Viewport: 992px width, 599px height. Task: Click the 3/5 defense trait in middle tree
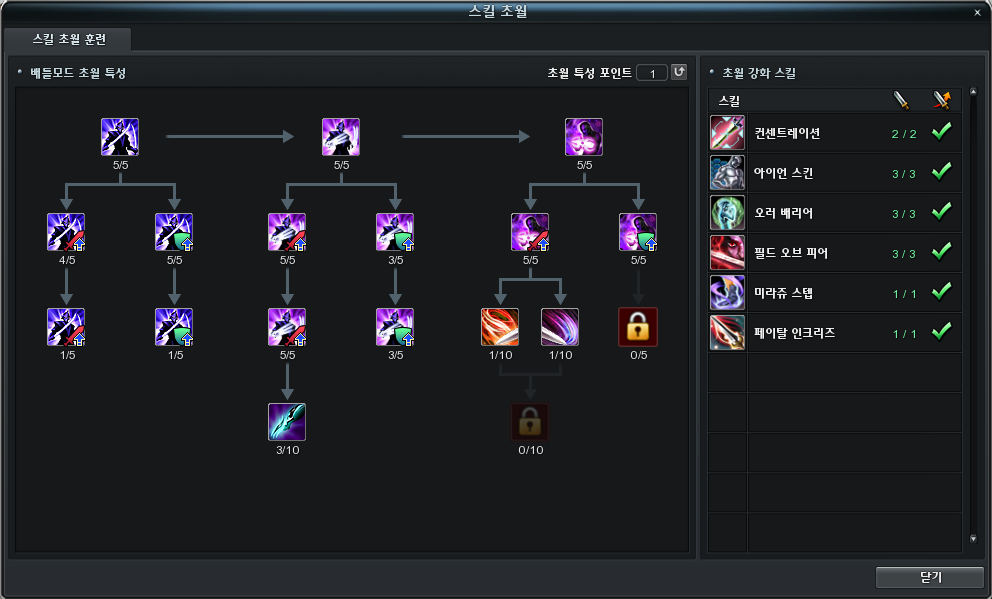pos(395,232)
